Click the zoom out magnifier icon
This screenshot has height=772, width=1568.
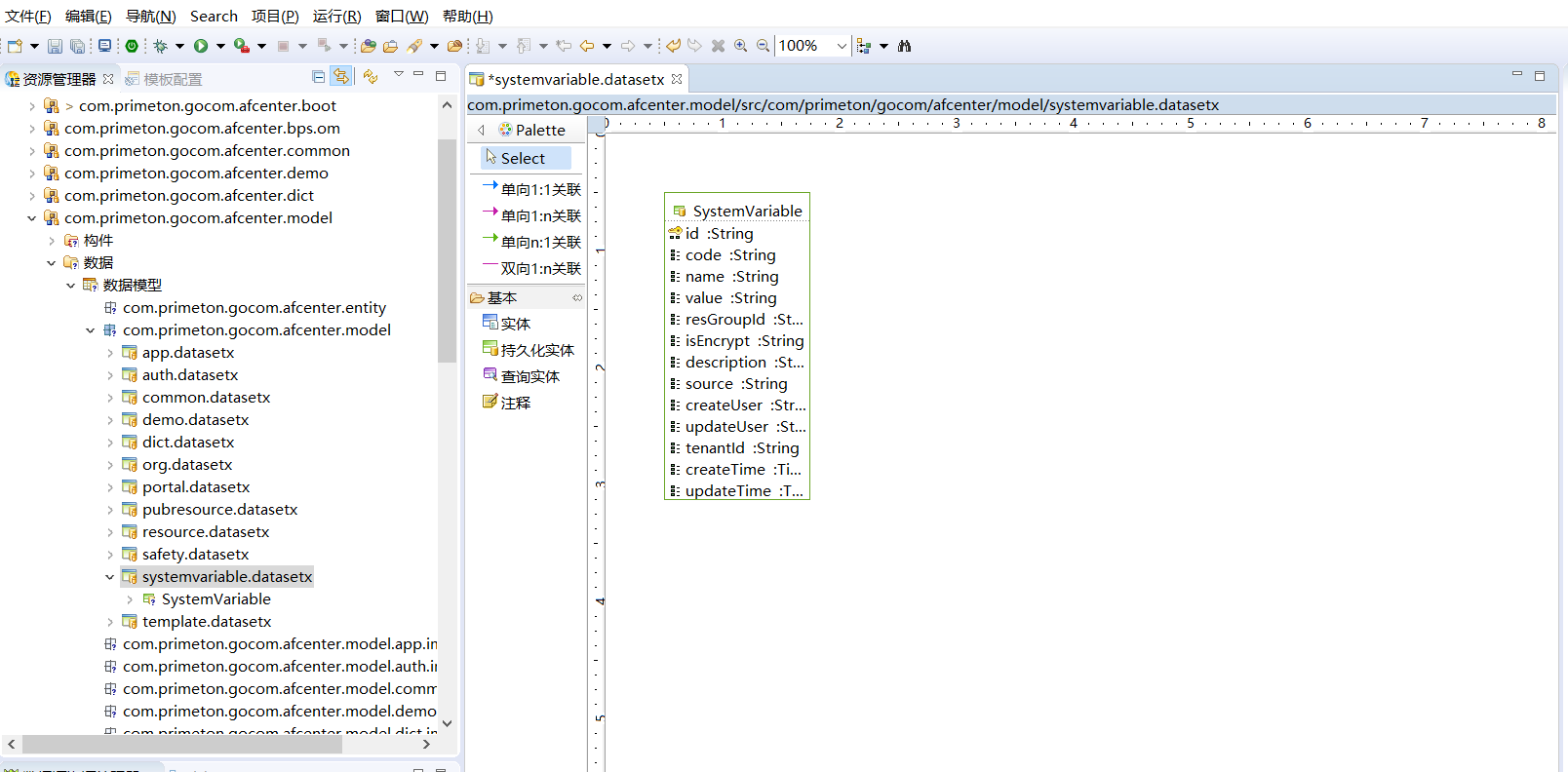pyautogui.click(x=763, y=46)
